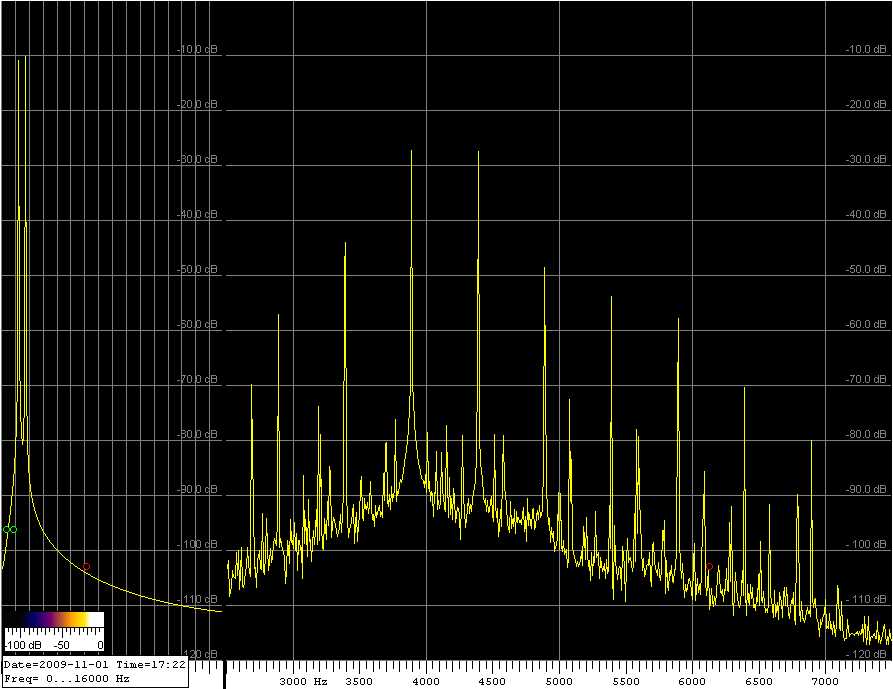Screen dimensions: 893x689
Task: Click the color palette gradient bar
Action: coord(54,619)
